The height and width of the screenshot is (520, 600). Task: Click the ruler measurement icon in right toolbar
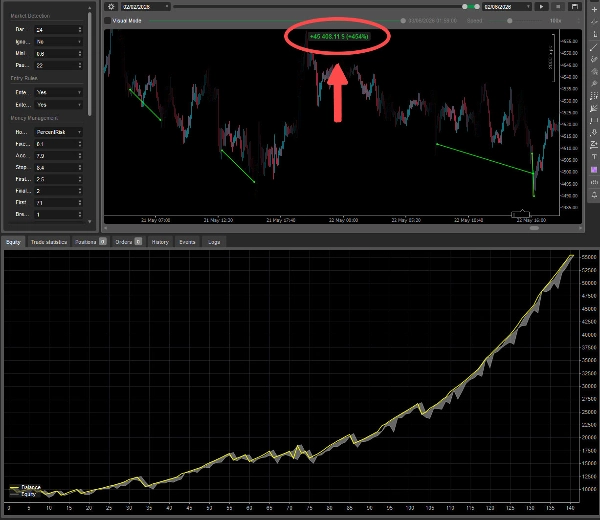click(x=594, y=34)
